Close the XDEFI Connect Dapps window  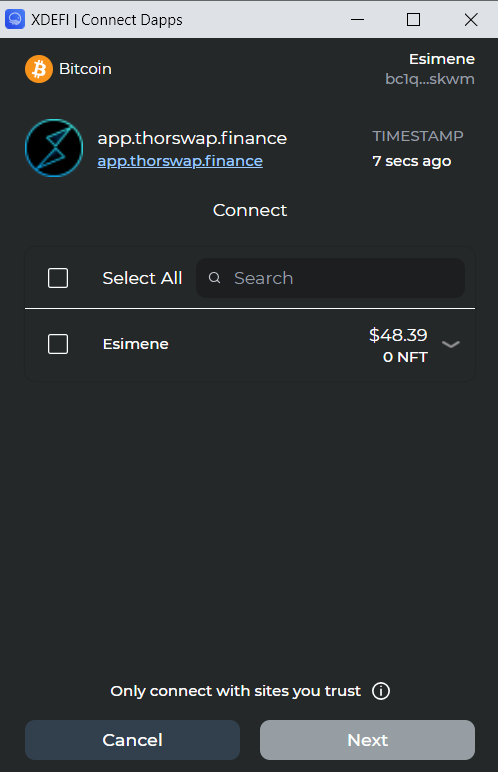click(x=471, y=20)
